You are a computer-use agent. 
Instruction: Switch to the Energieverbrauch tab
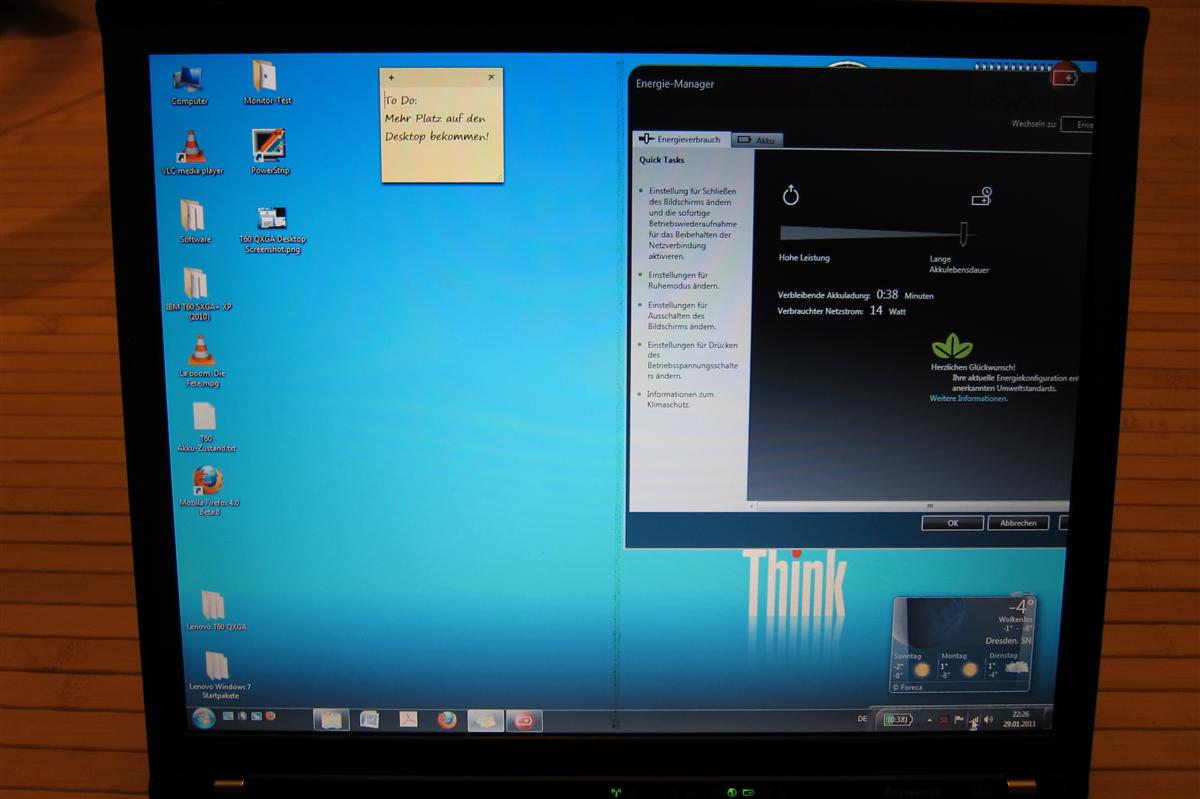[x=680, y=140]
